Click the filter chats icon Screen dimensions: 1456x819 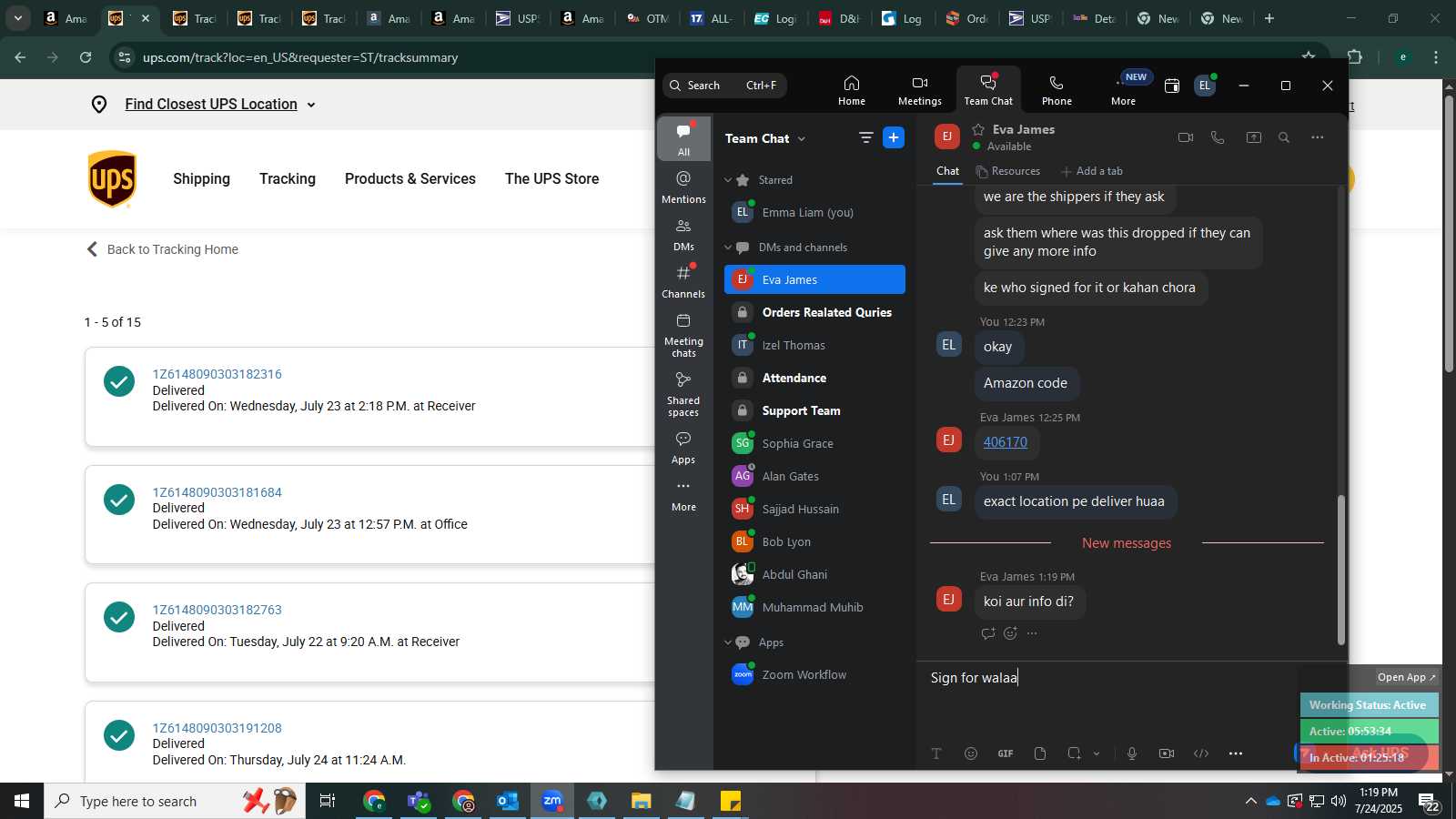865,138
